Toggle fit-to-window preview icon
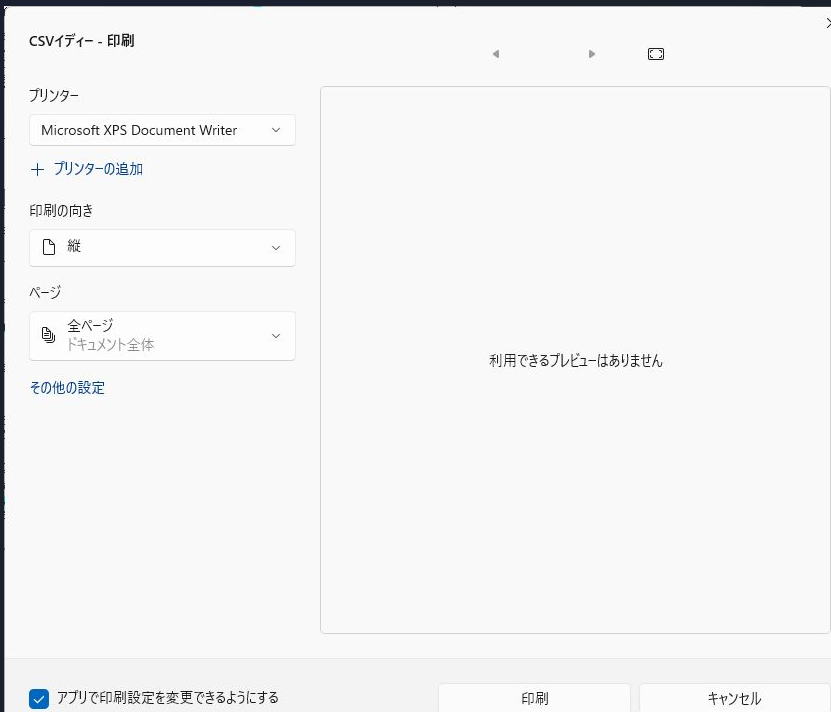The height and width of the screenshot is (712, 831). (656, 54)
